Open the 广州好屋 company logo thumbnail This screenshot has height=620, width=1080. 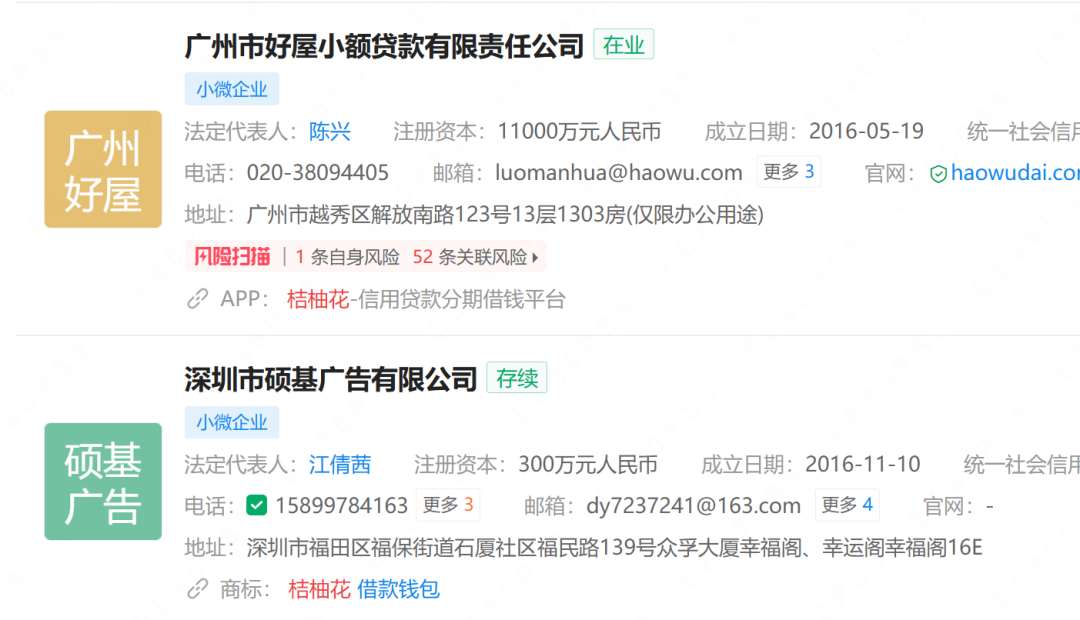click(103, 169)
